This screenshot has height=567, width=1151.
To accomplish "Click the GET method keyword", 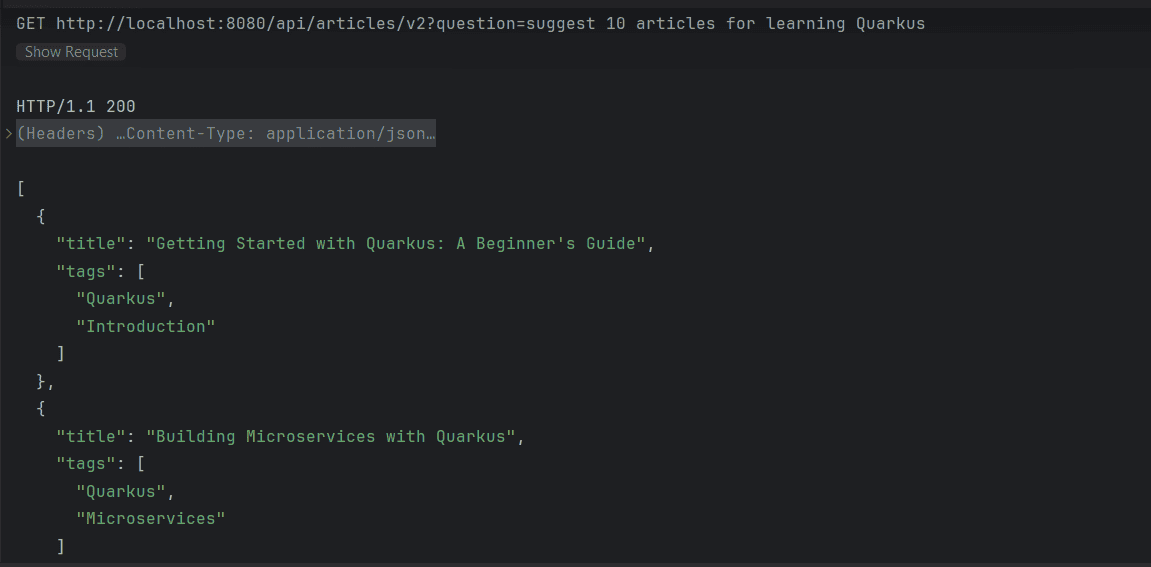I will [x=31, y=23].
